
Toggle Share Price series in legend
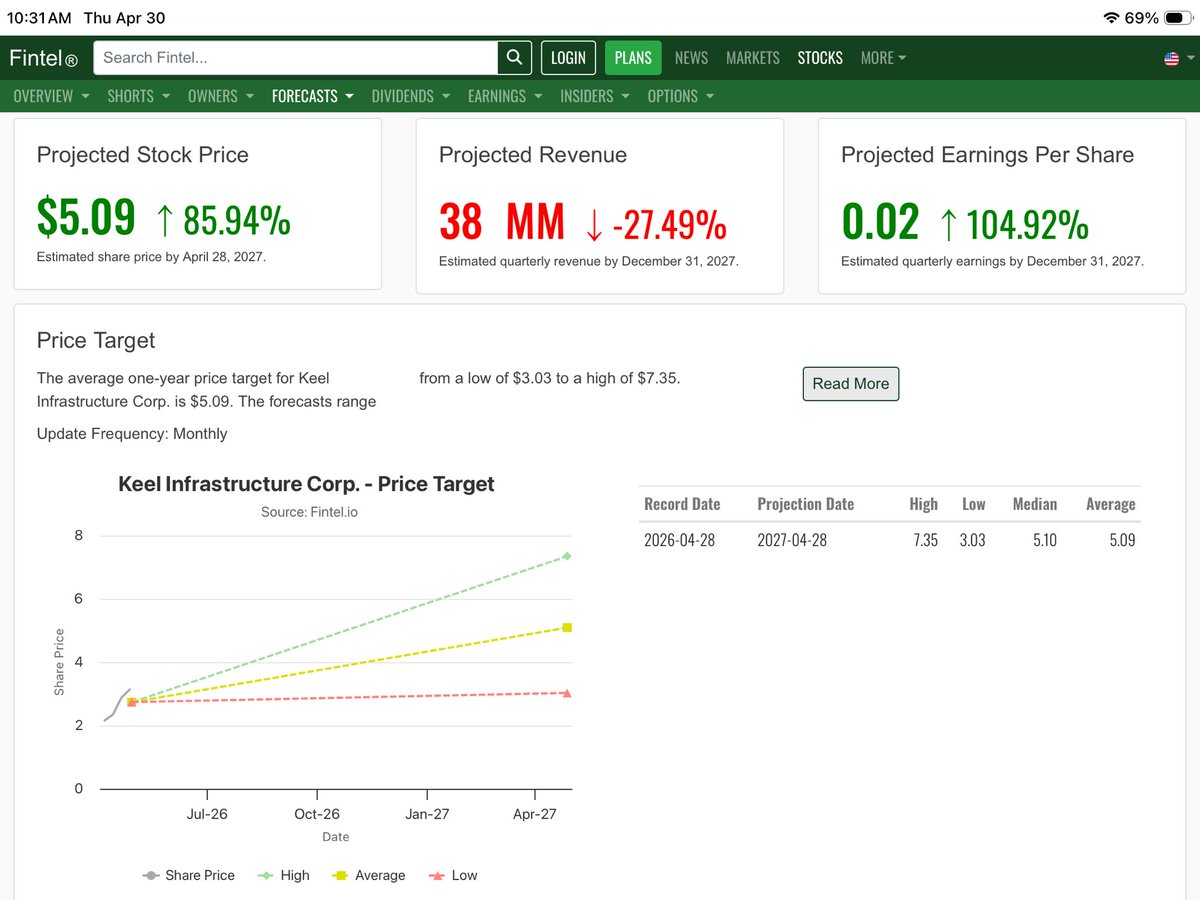[x=188, y=875]
